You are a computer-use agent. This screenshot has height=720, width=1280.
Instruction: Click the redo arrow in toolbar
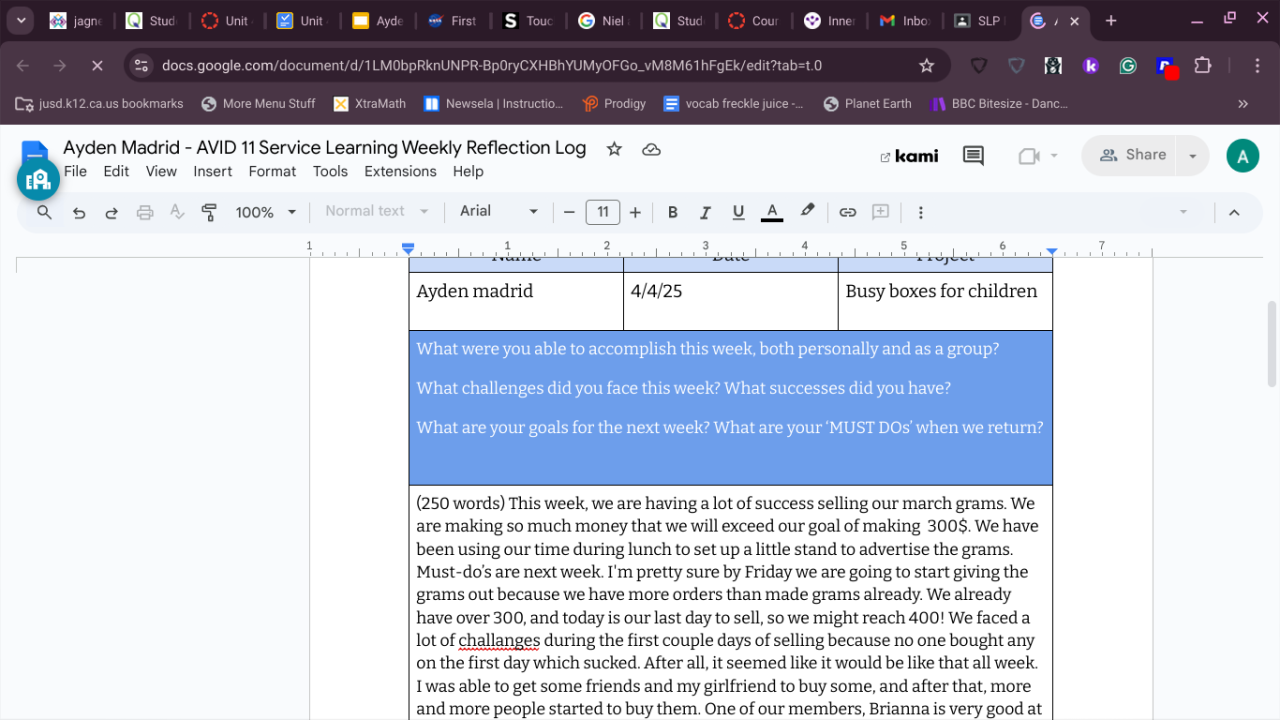coord(112,212)
